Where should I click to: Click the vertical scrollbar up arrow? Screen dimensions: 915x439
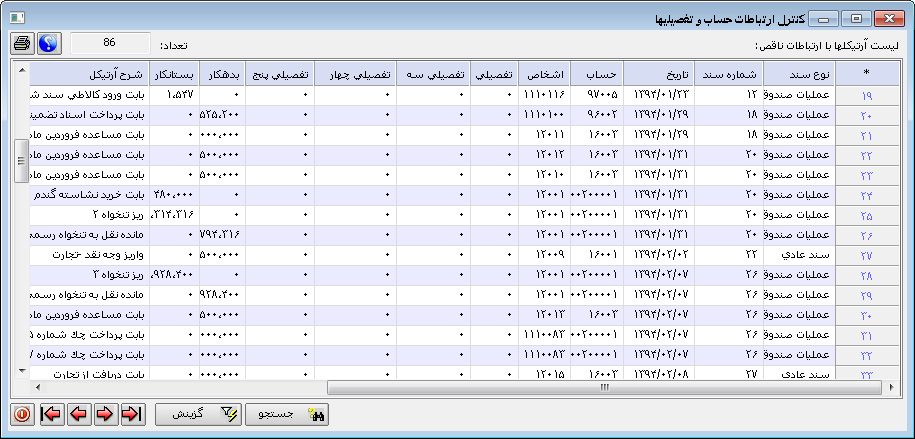coord(22,67)
